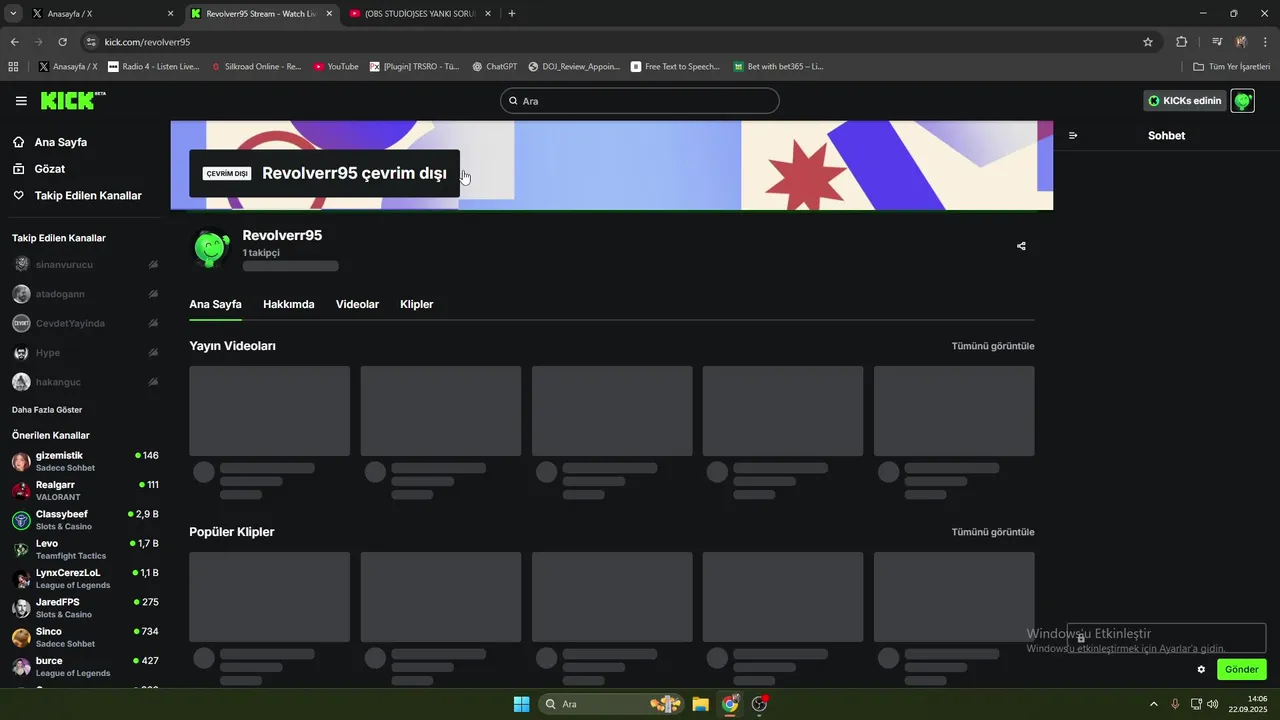Open sinanvurucu followed channel
This screenshot has height=720, width=1280.
[x=85, y=264]
